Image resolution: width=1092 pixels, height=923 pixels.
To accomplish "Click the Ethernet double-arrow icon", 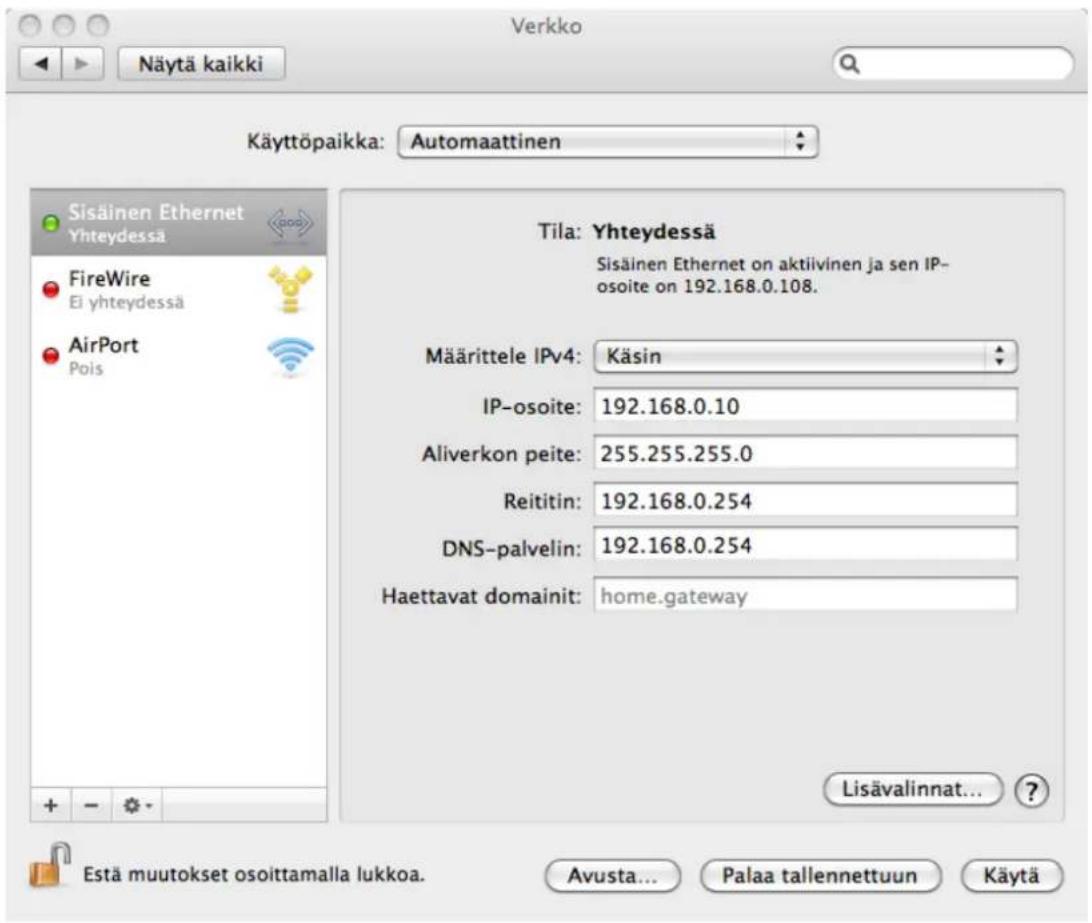I will pos(290,223).
